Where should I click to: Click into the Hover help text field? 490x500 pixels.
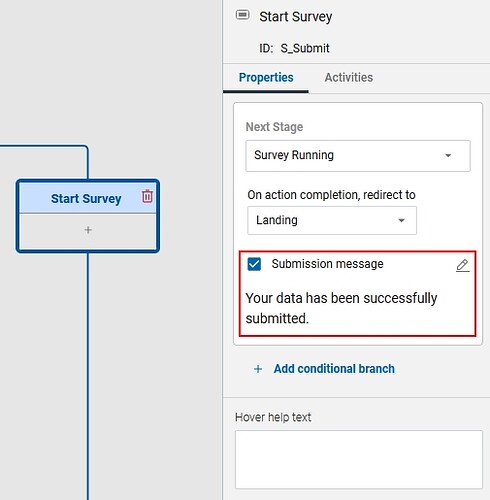tap(359, 459)
